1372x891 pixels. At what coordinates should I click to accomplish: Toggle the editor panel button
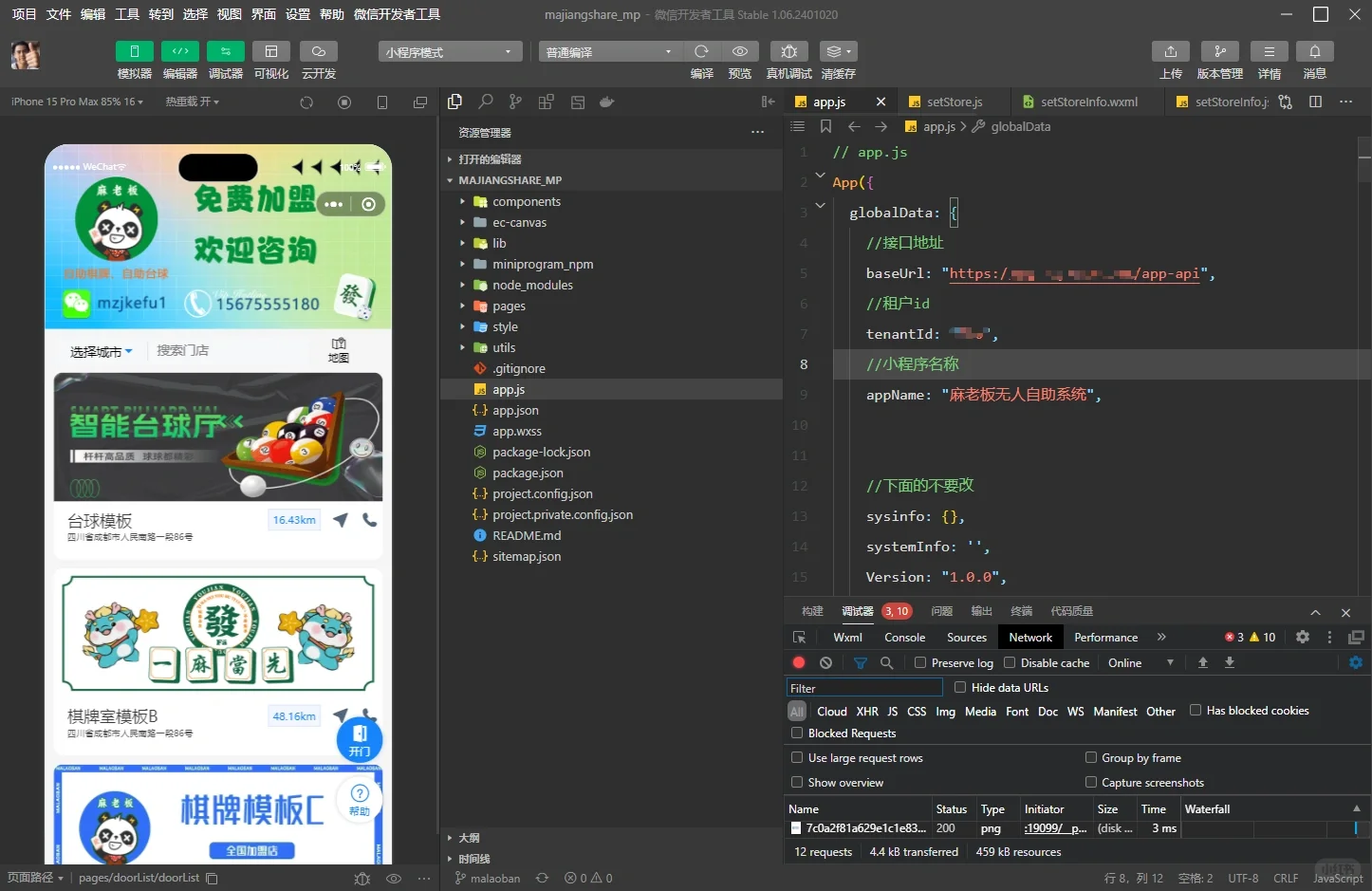(x=180, y=51)
